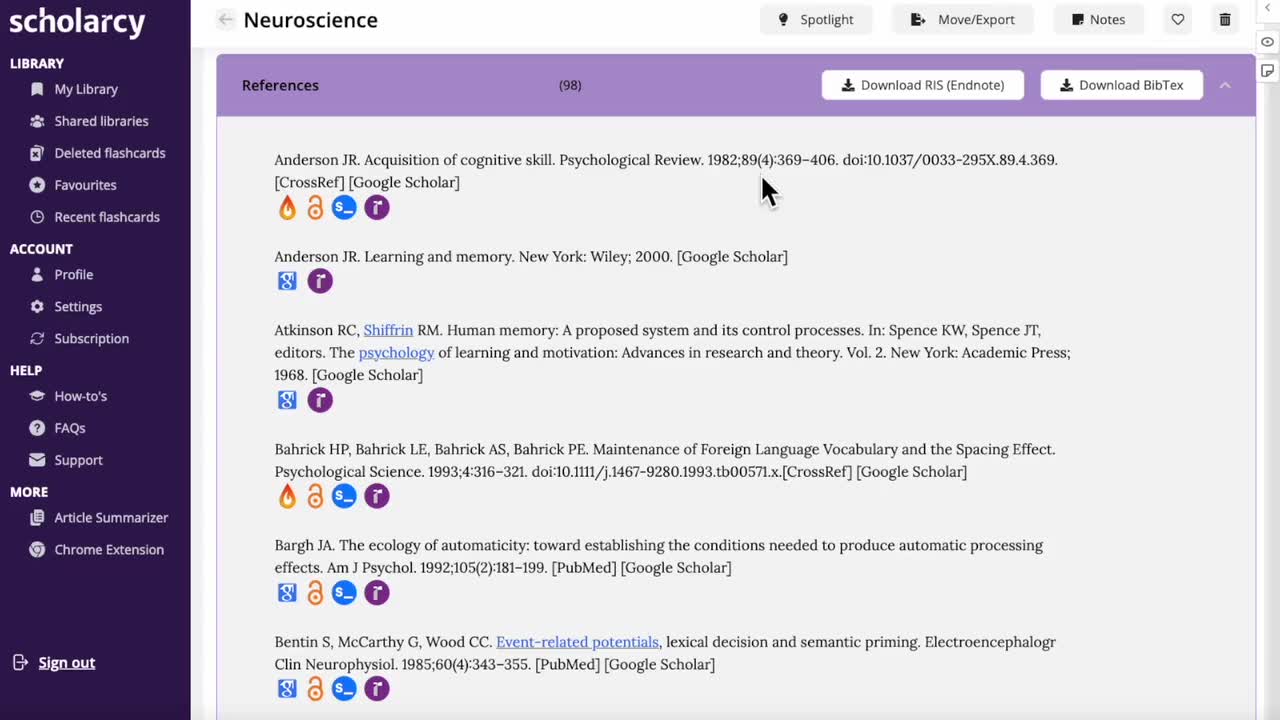
Task: Collapse the right side panel arrow
Action: click(x=1268, y=8)
